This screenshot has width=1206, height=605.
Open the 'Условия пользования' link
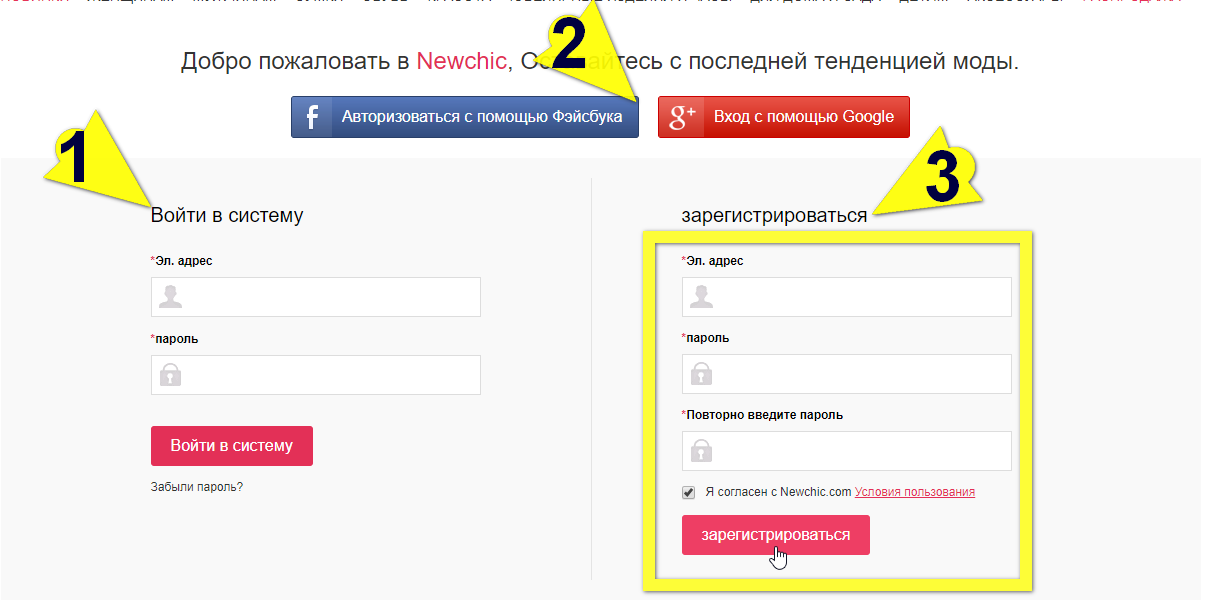(915, 492)
